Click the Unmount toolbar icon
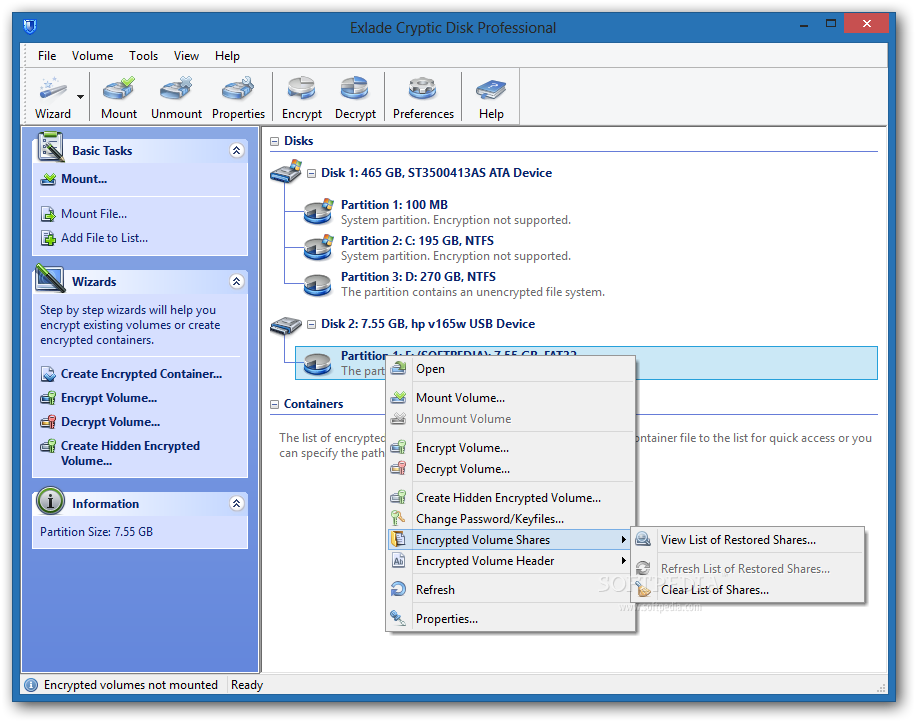The image size is (916, 722). point(176,98)
